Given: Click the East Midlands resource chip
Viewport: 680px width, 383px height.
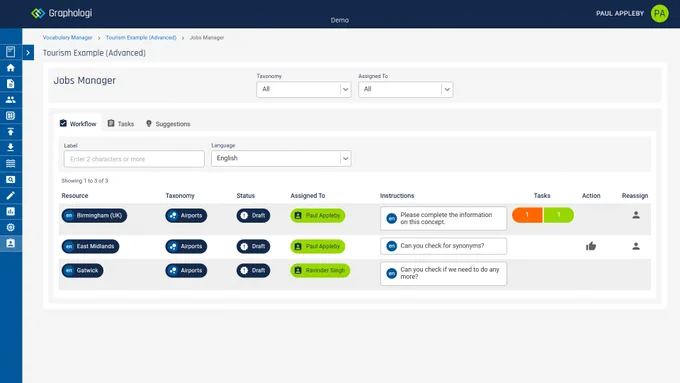Looking at the screenshot, I should click(x=90, y=246).
